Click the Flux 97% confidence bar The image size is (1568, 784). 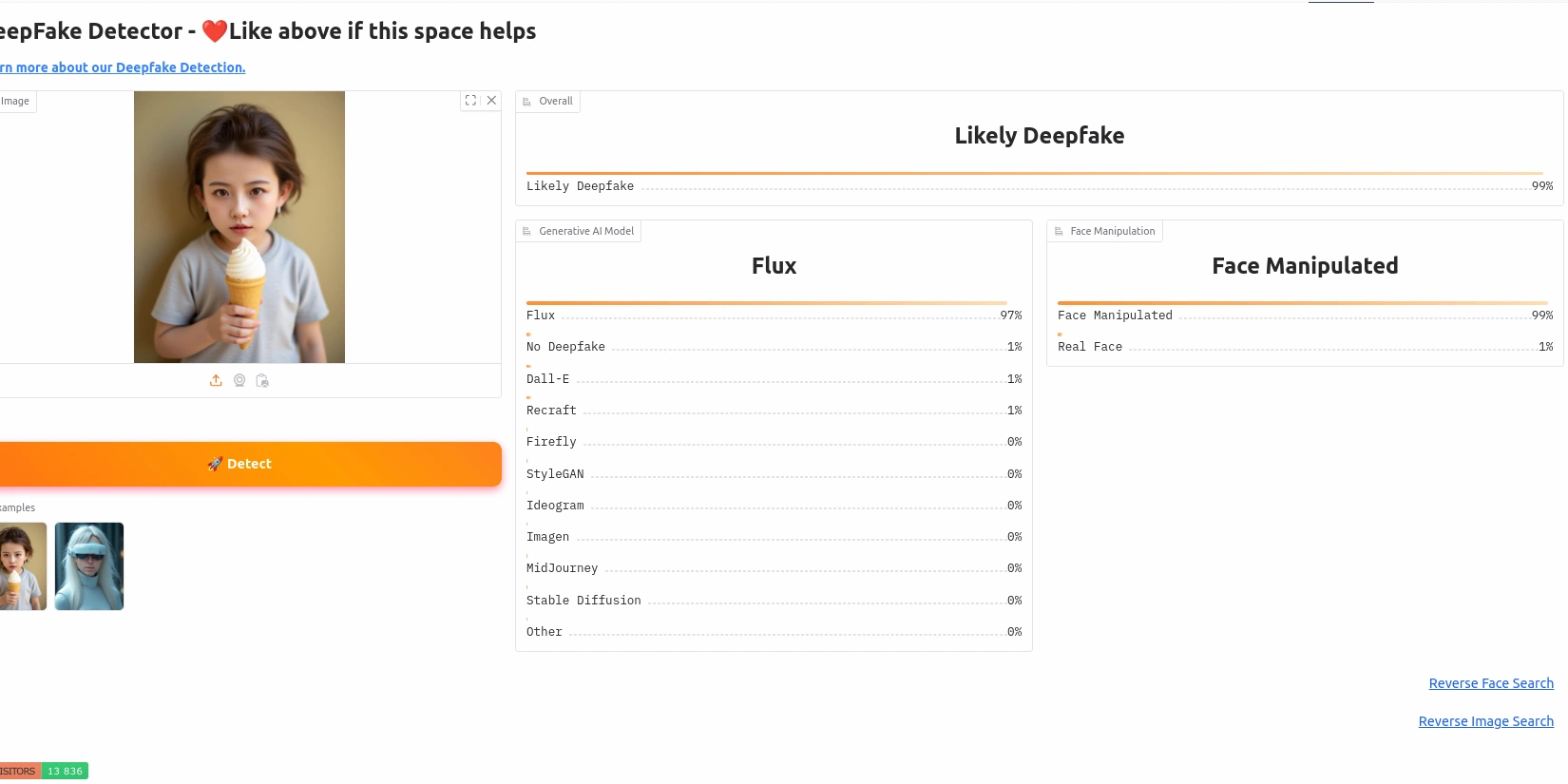point(766,303)
